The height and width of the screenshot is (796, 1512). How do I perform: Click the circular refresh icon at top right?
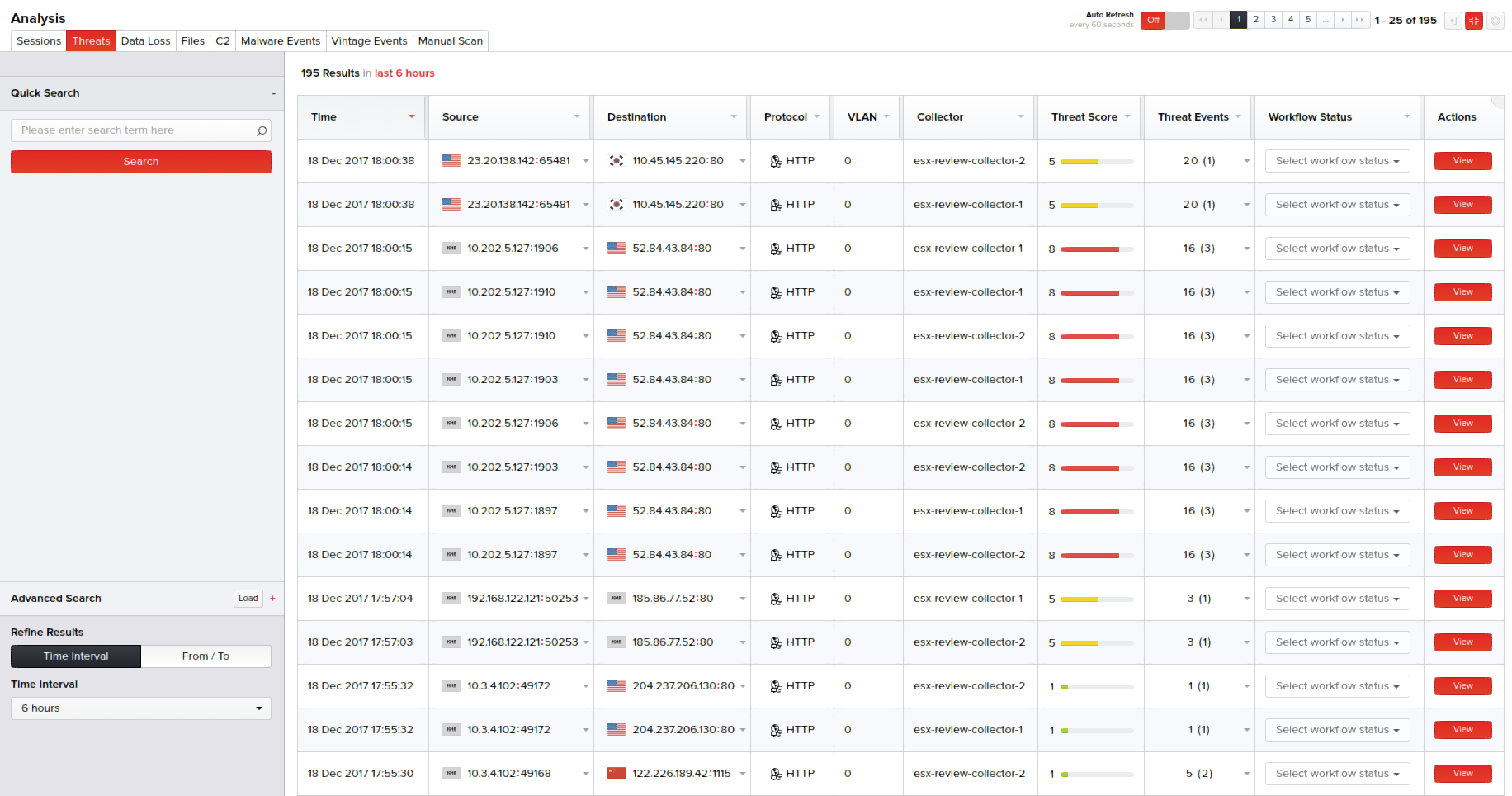pyautogui.click(x=1495, y=21)
